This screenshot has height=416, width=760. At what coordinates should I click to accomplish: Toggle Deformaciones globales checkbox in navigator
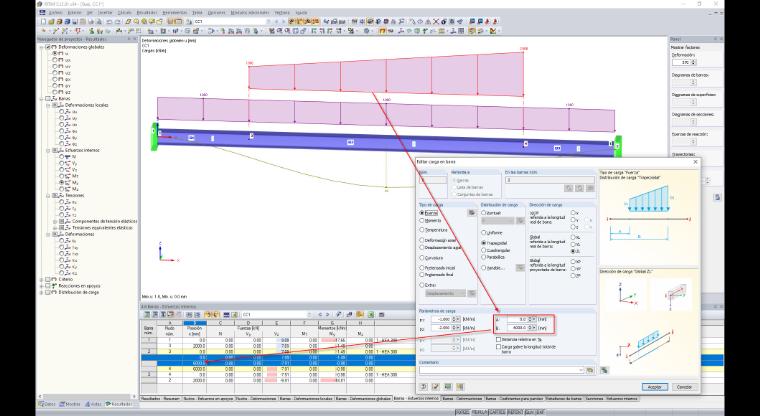(x=48, y=47)
